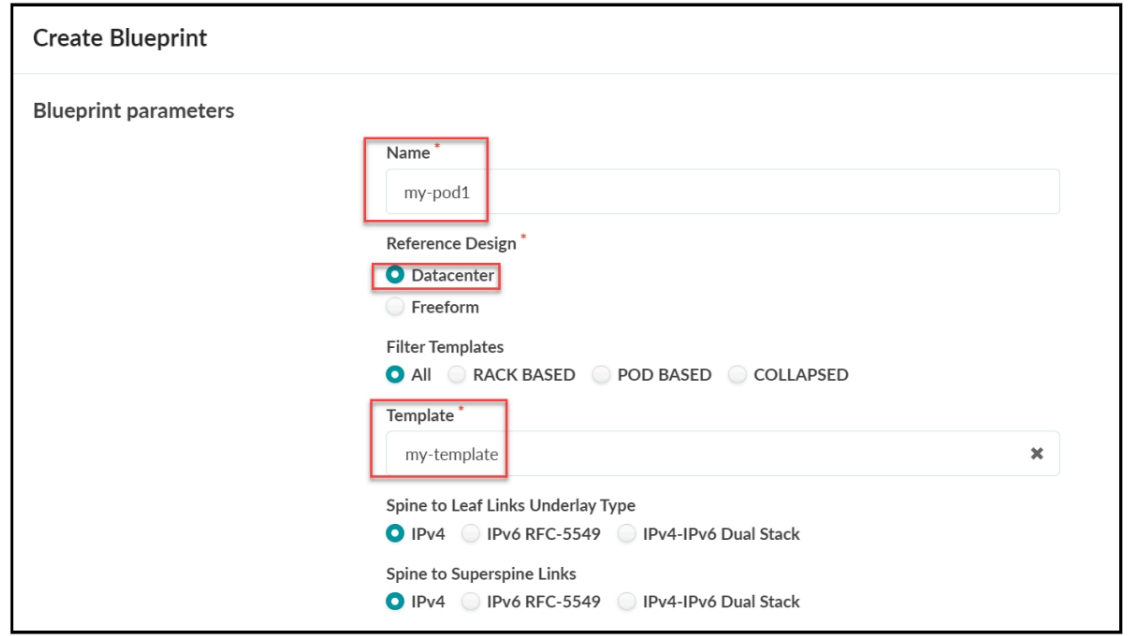Pick IPv4-IPv6 Dual Stack for Spine to Leaf
Screen dimensions: 1128x636
click(627, 534)
